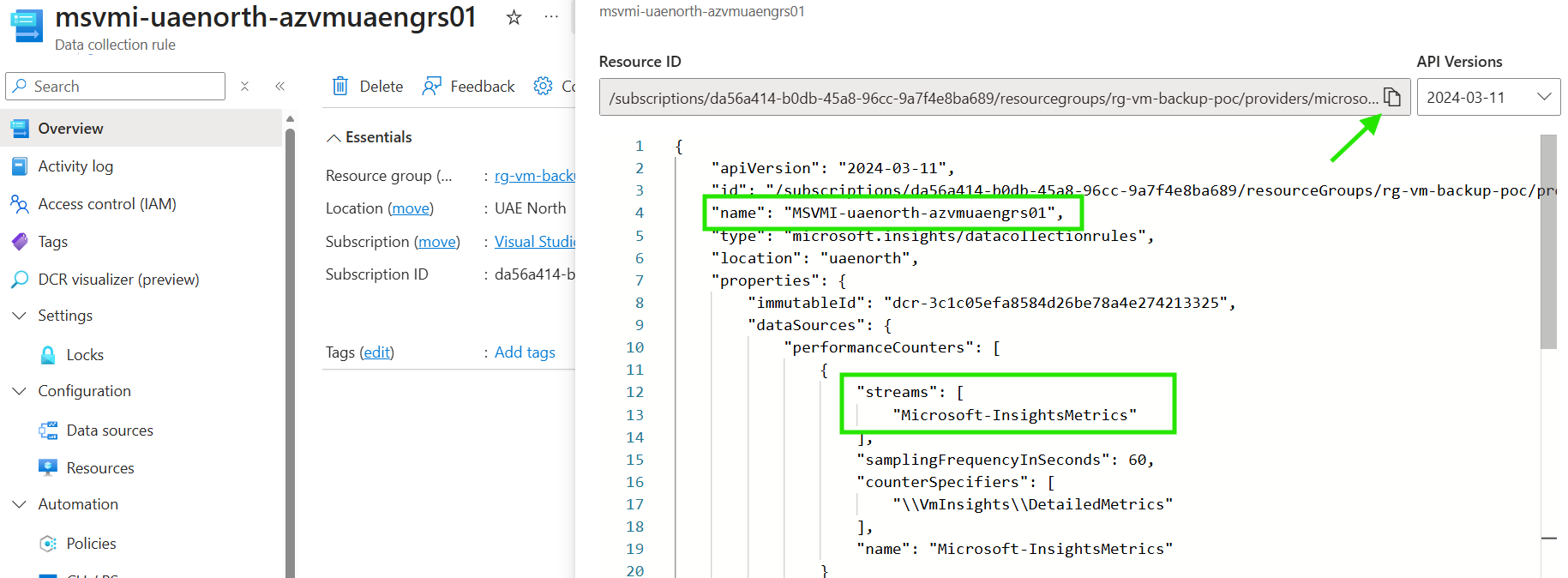Click the Delete trash icon
This screenshot has height=578, width=1568.
(x=340, y=86)
